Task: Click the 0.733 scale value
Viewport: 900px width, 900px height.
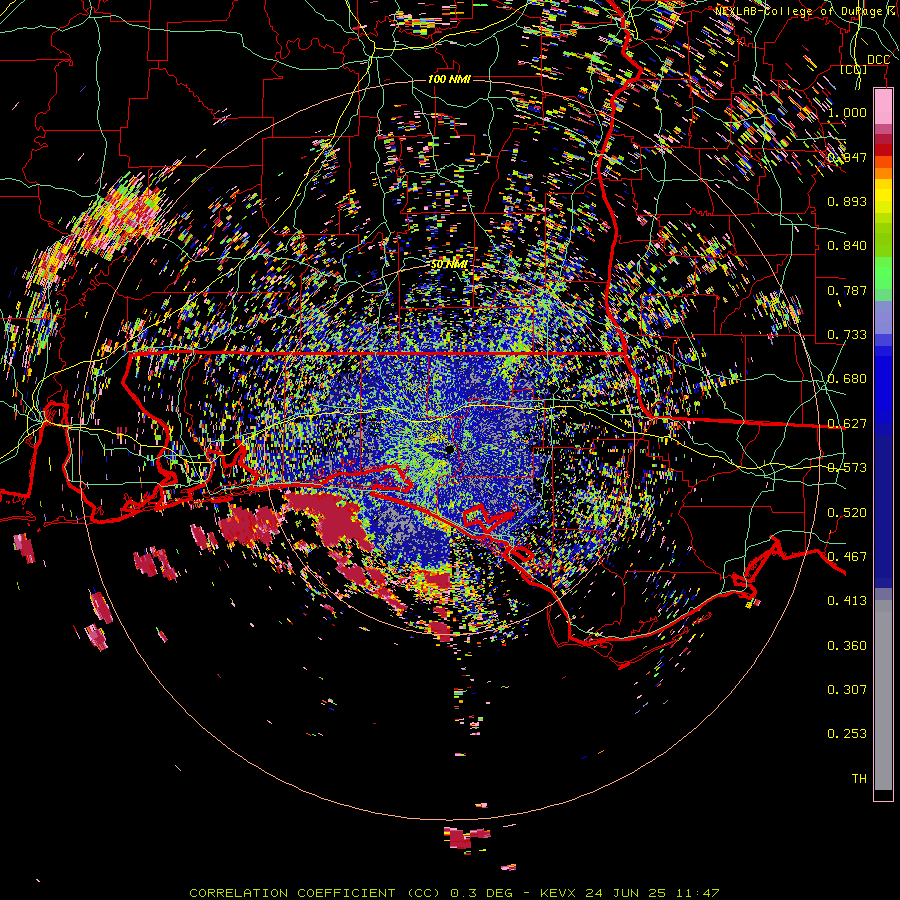Action: click(847, 335)
